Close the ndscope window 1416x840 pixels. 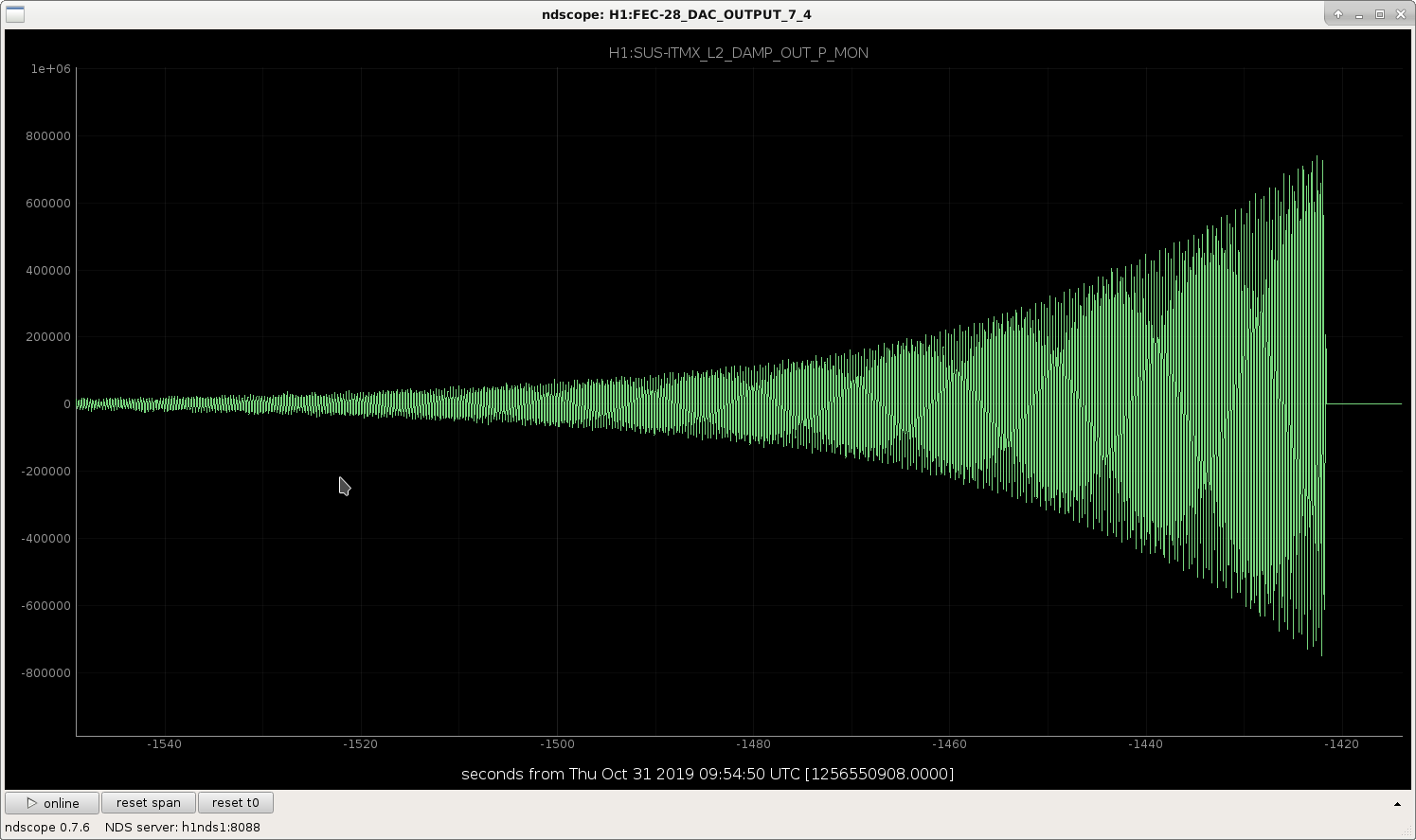tap(1401, 14)
